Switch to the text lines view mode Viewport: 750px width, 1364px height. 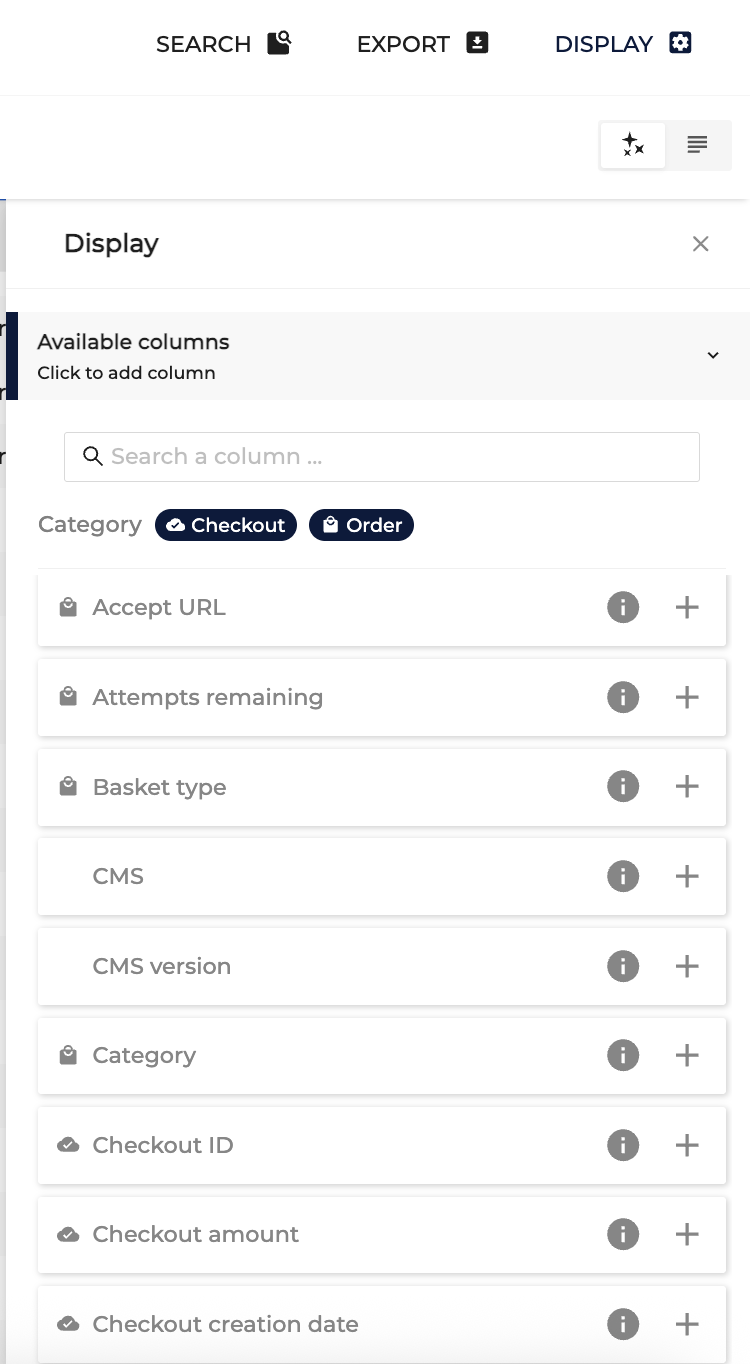[698, 145]
